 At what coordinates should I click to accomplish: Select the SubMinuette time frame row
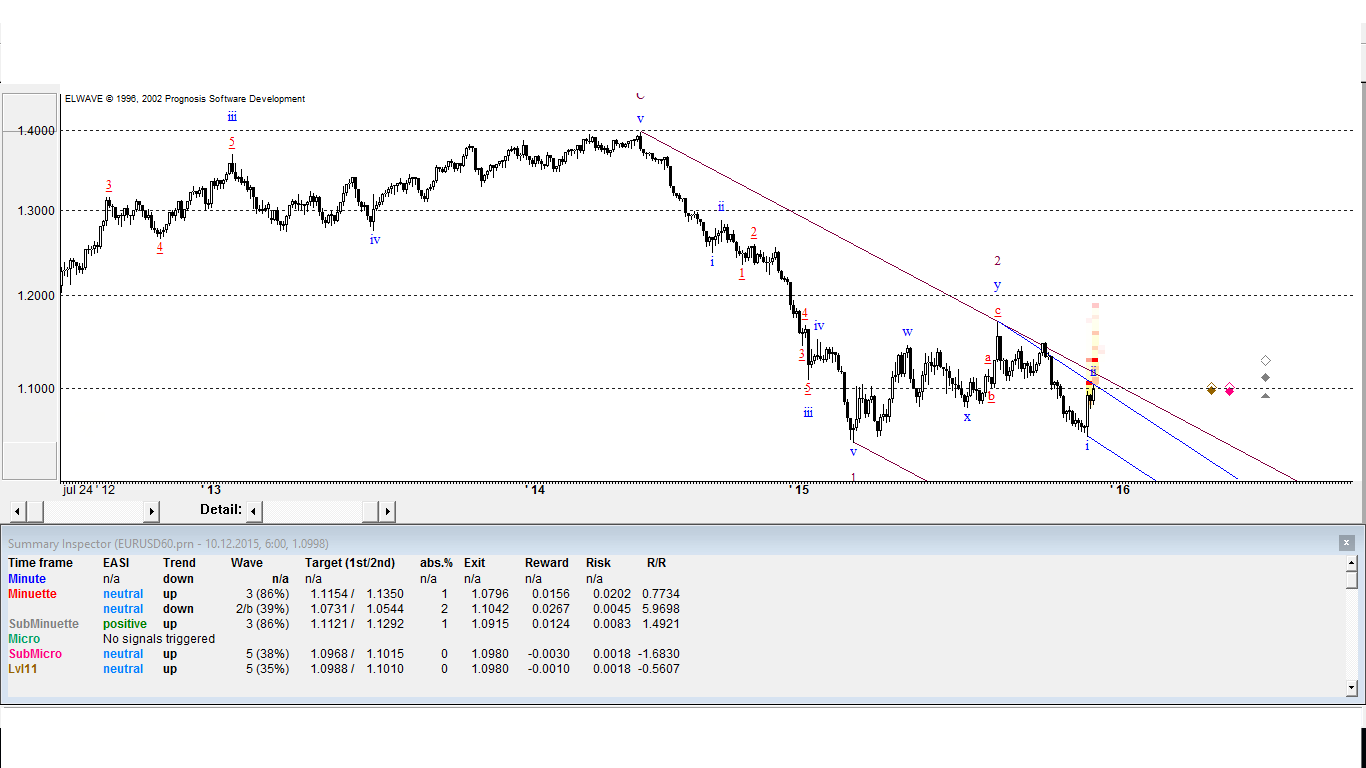click(43, 624)
